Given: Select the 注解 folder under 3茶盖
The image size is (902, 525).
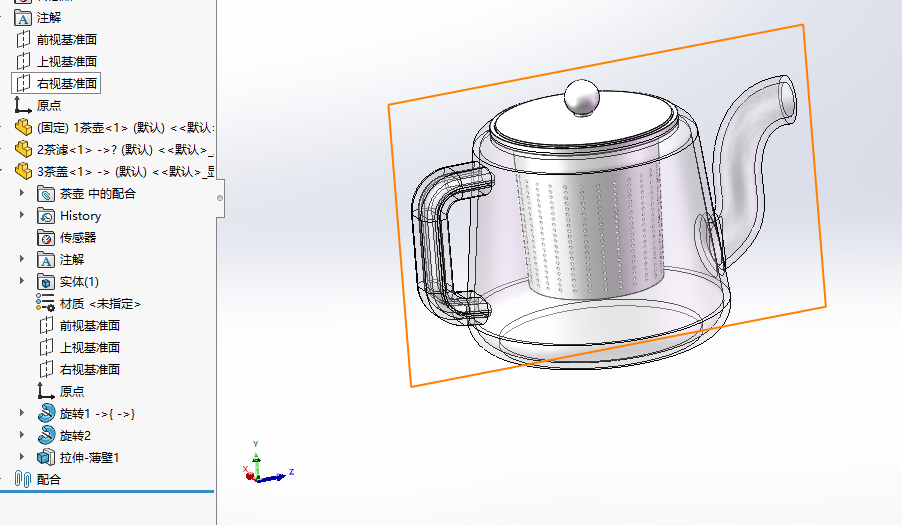Looking at the screenshot, I should tap(60, 259).
